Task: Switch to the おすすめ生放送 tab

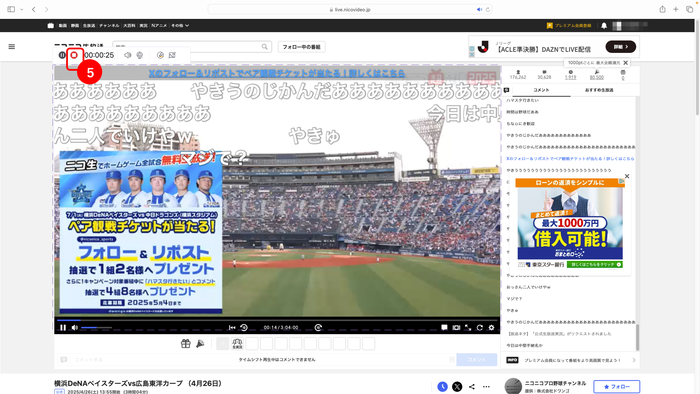Action: pyautogui.click(x=599, y=90)
